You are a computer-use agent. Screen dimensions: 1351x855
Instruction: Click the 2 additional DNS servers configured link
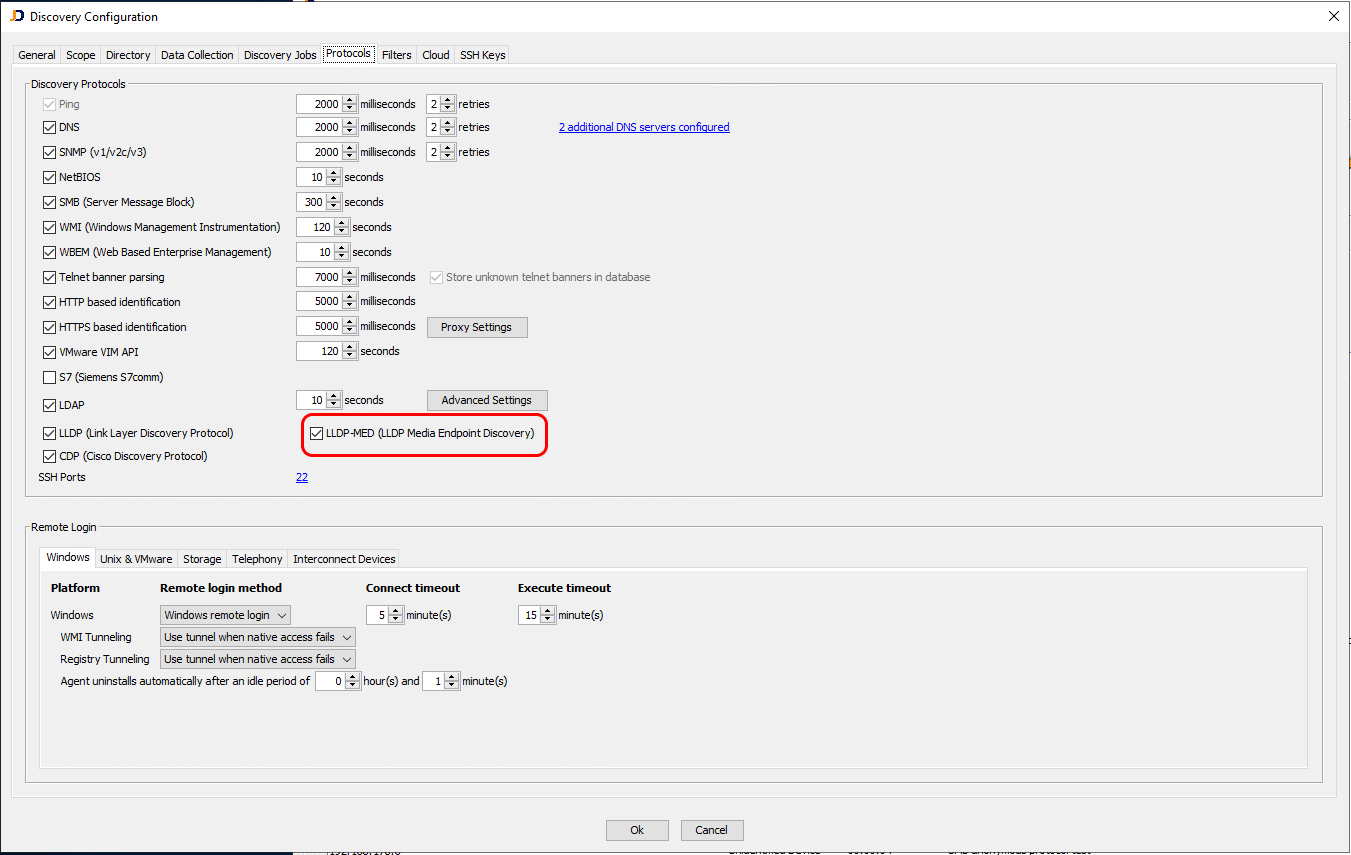pyautogui.click(x=644, y=127)
